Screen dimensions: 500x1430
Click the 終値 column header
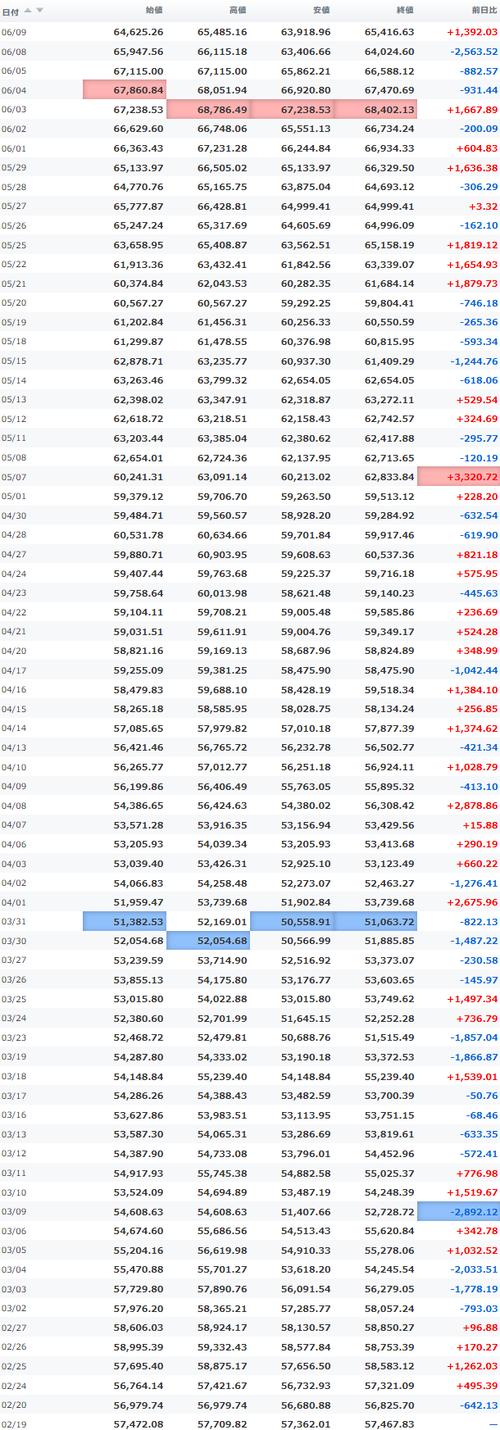pyautogui.click(x=405, y=10)
